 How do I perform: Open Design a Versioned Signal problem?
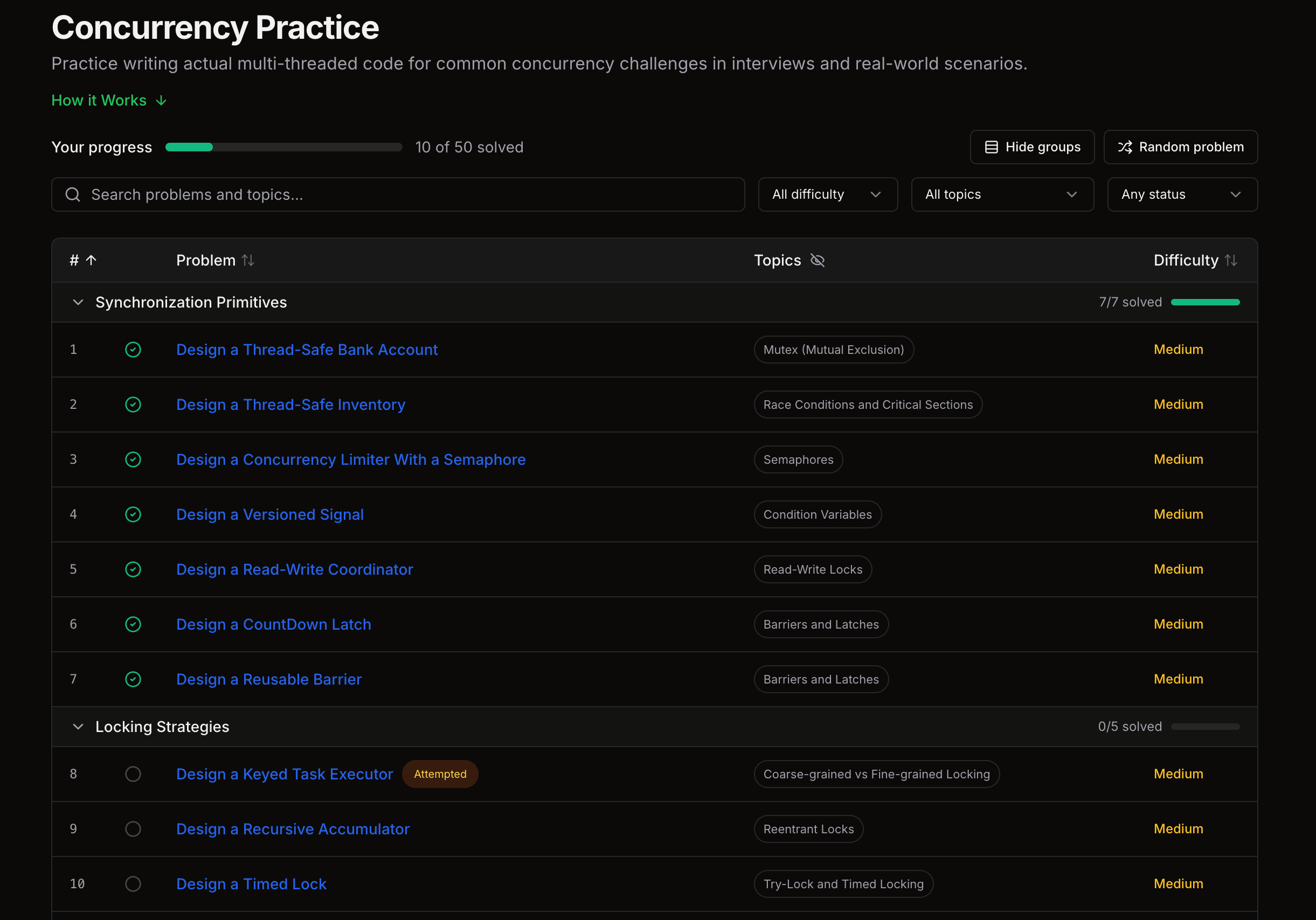pos(269,514)
